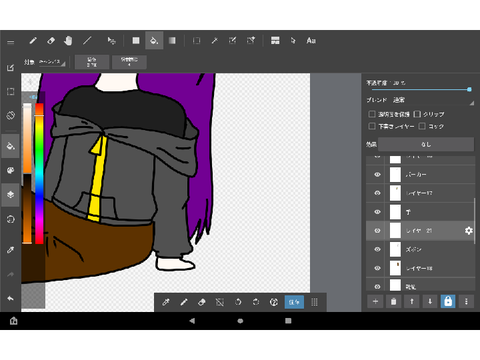Toggle the lock (ロック) checkbox
Viewport: 480px width, 360px height.
422,126
